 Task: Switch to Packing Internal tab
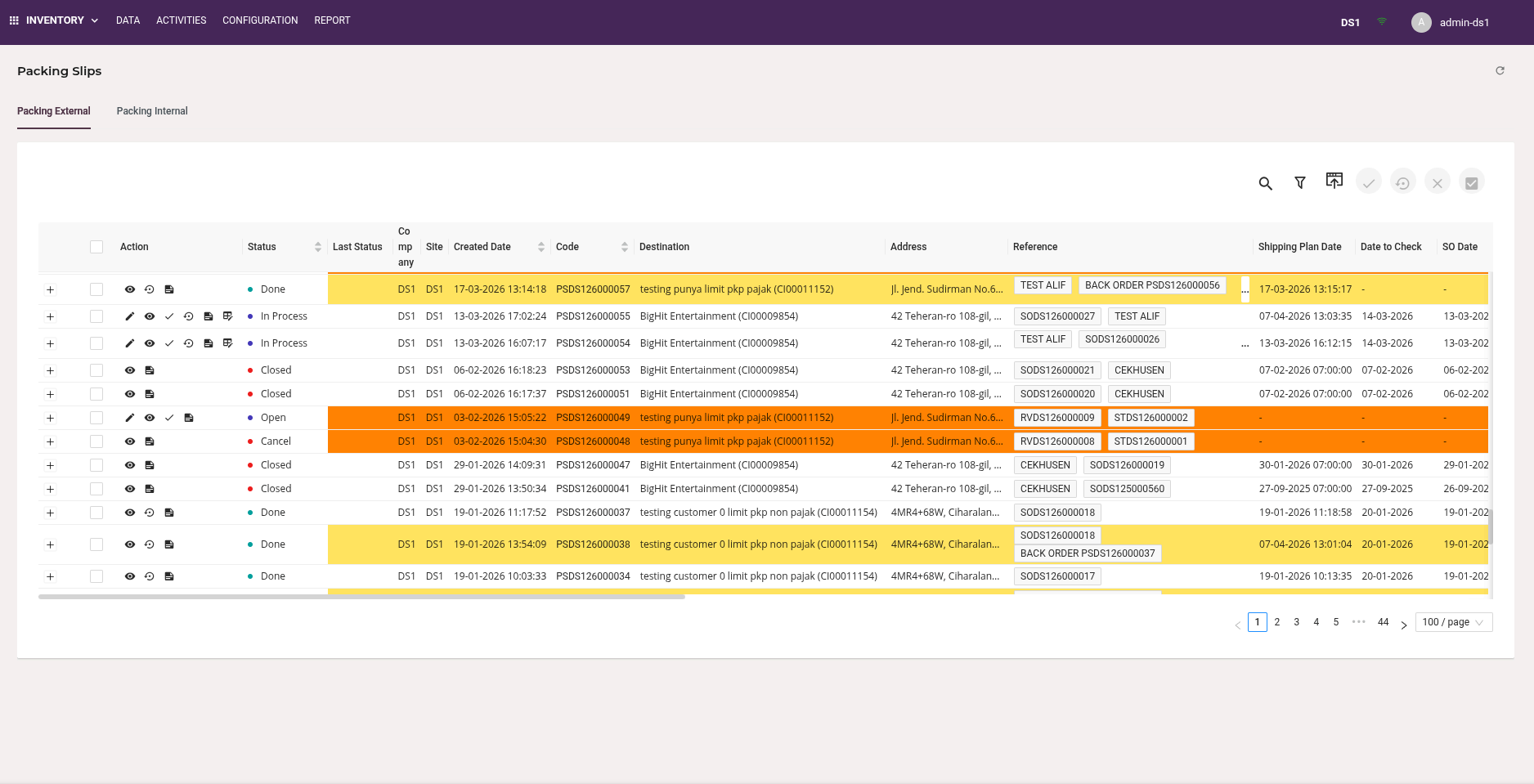tap(152, 111)
